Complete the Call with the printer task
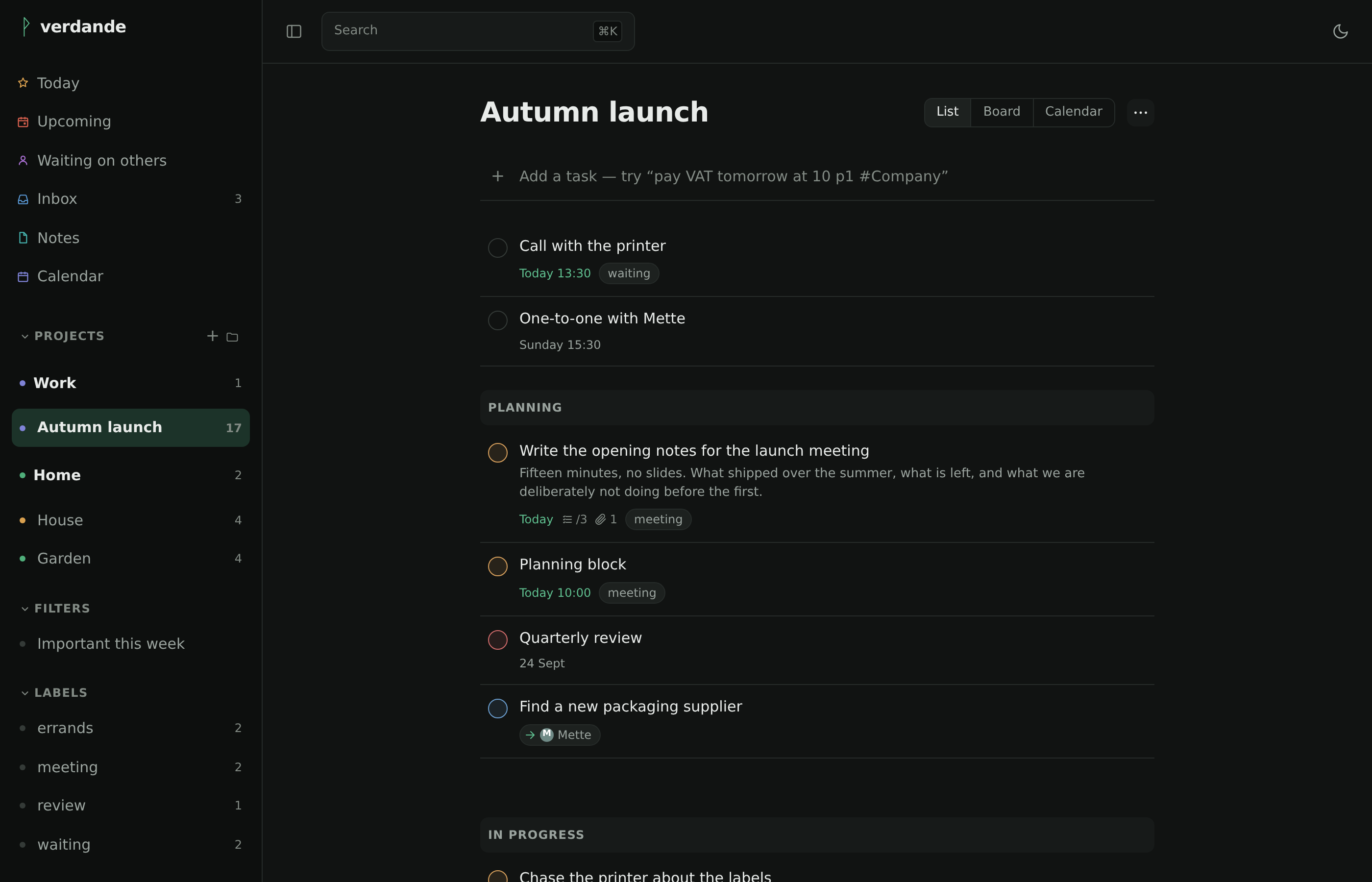The image size is (1372, 882). coord(498,248)
